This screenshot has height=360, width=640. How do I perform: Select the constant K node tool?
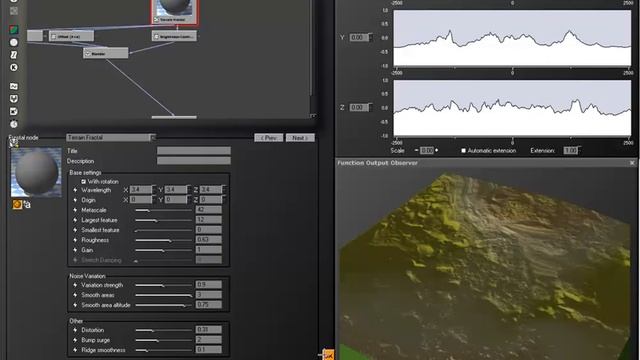(x=14, y=67)
